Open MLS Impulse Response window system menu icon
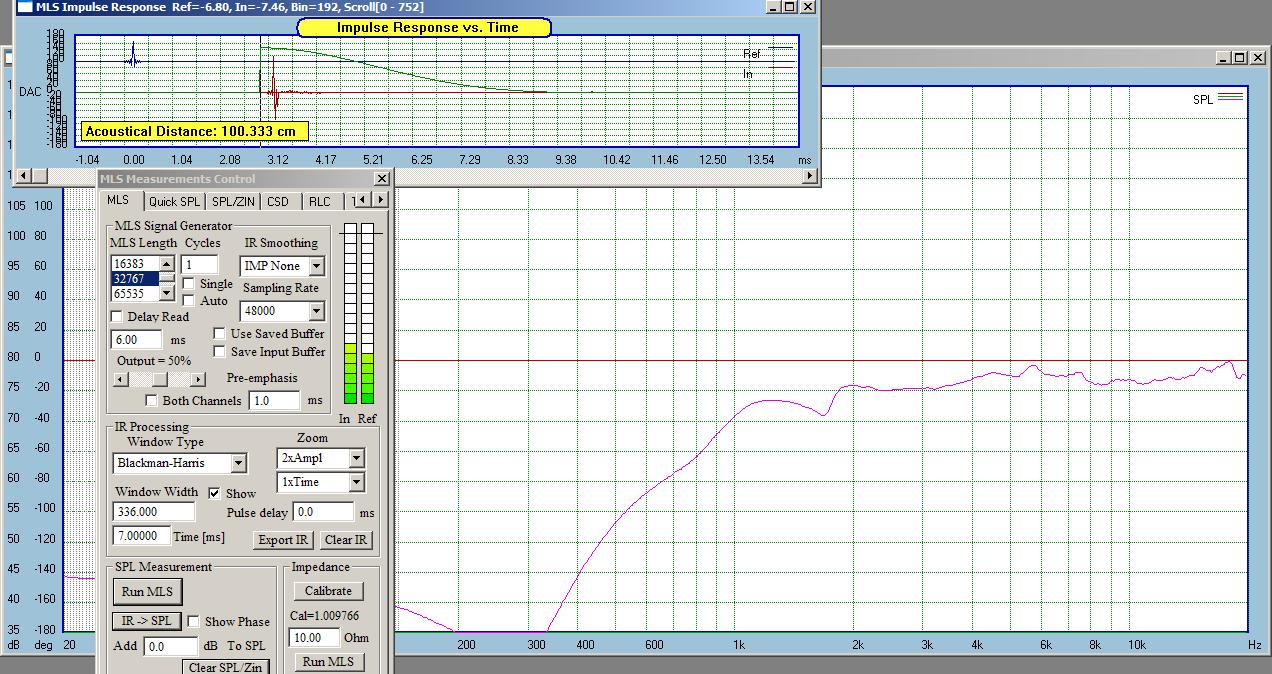 coord(23,7)
